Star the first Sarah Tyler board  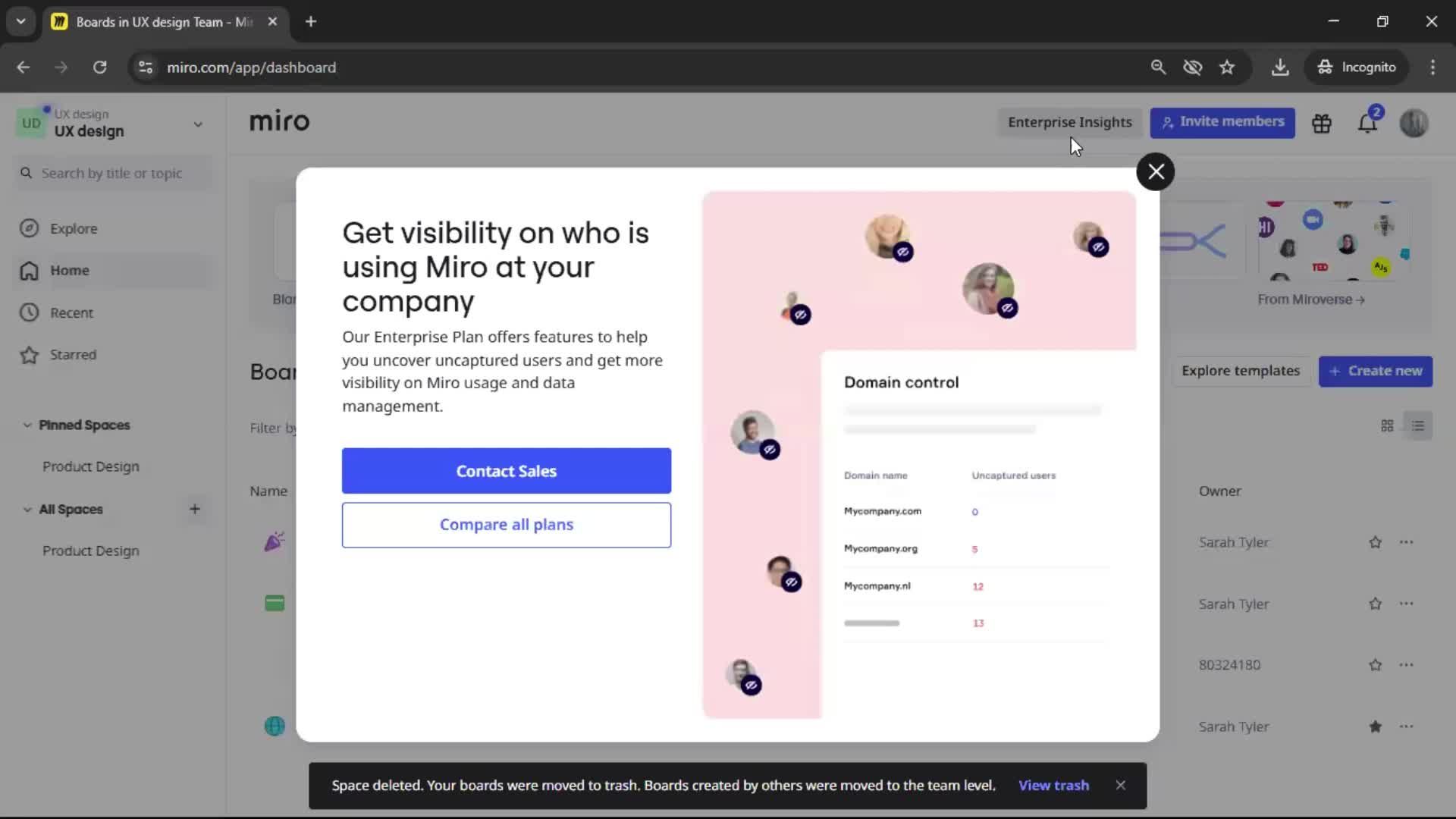(x=1376, y=542)
